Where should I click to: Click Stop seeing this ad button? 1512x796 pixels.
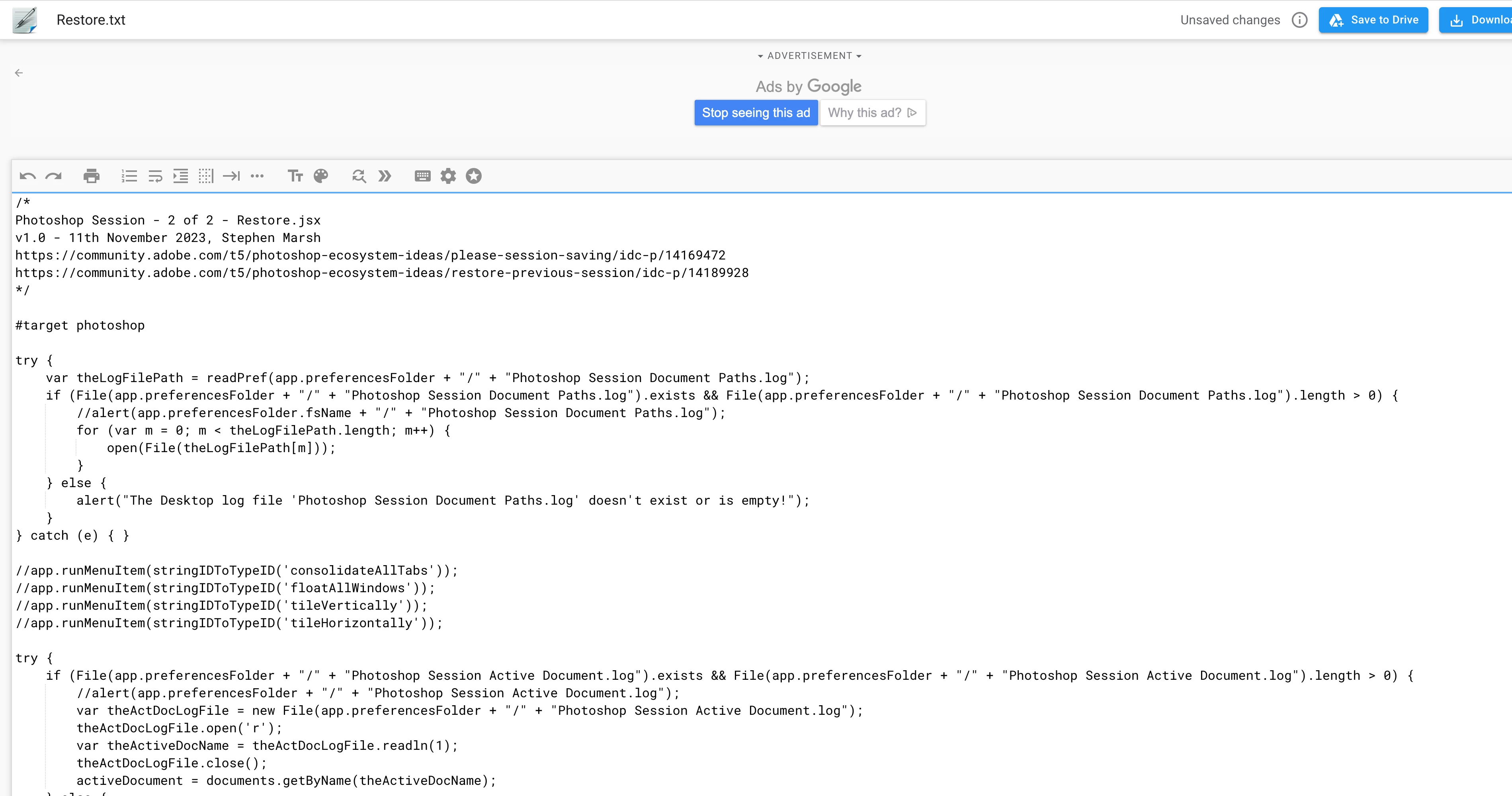click(756, 113)
